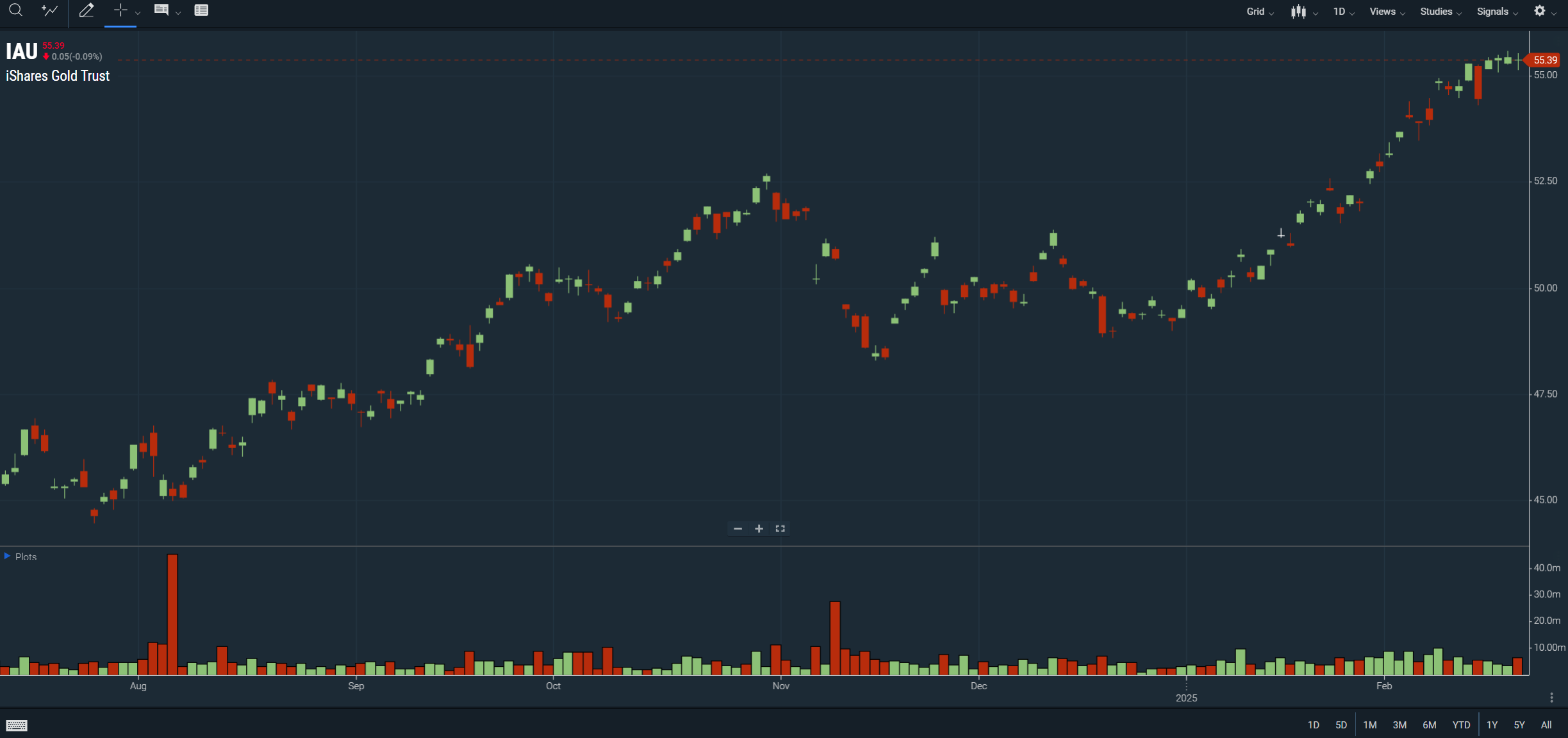Click the on-screen keyboard icon
Viewport: 1568px width, 738px height.
click(x=17, y=725)
